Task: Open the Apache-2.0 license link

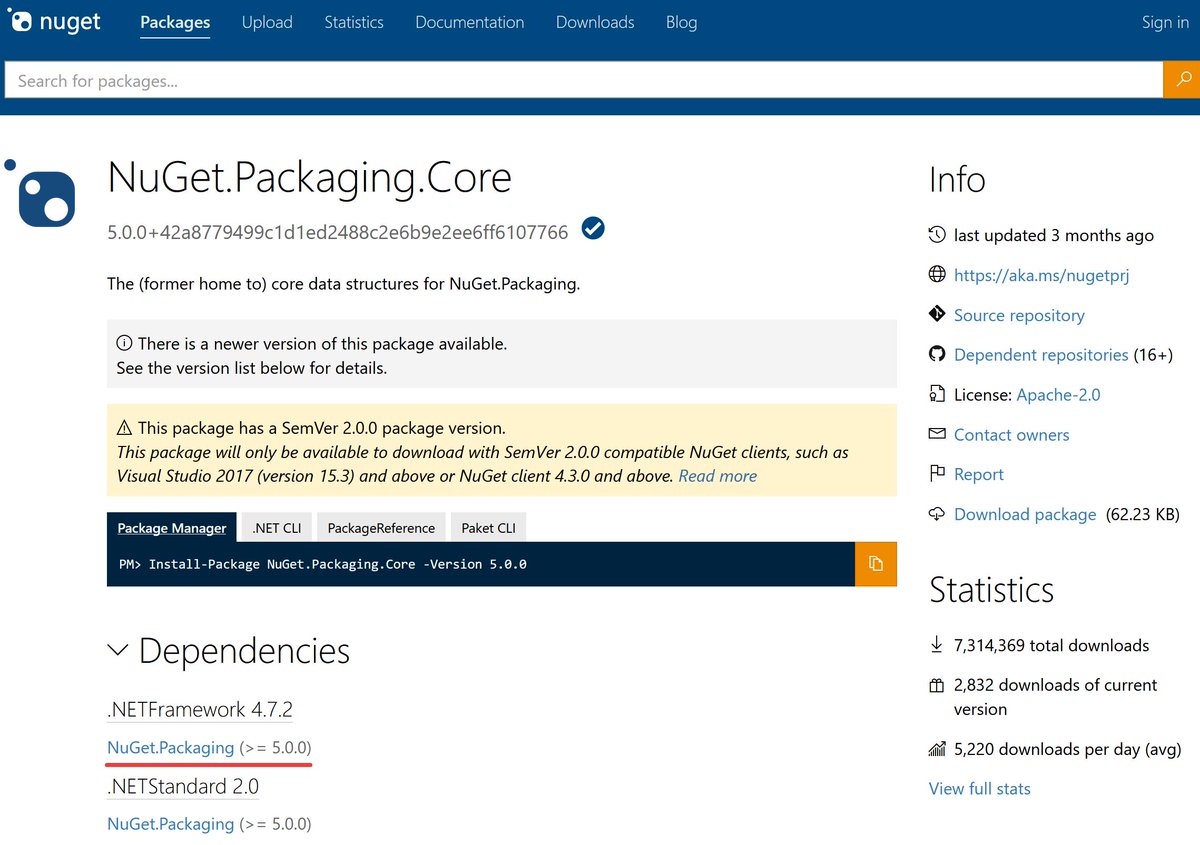Action: pos(1058,395)
